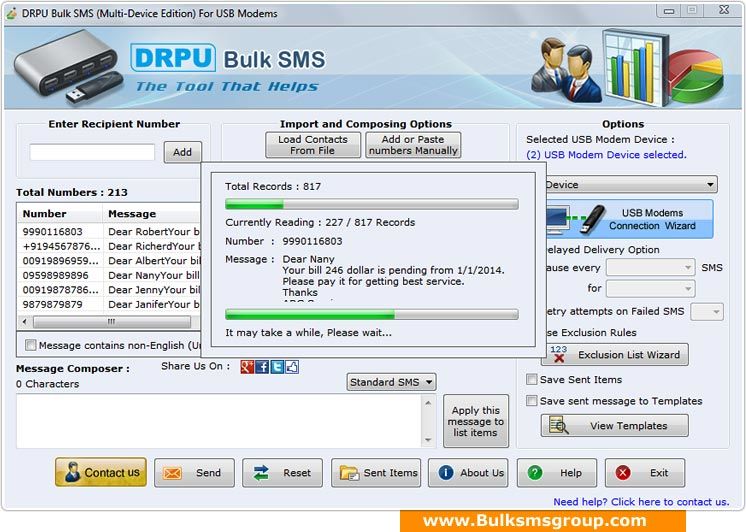Close the DRPU Bulk SMS window

pyautogui.click(x=724, y=10)
